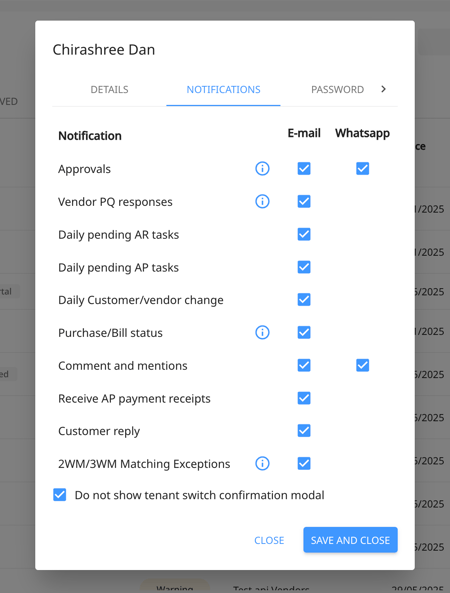View Purchase/Bill status info tooltip icon
Viewport: 450px width, 593px height.
click(262, 332)
